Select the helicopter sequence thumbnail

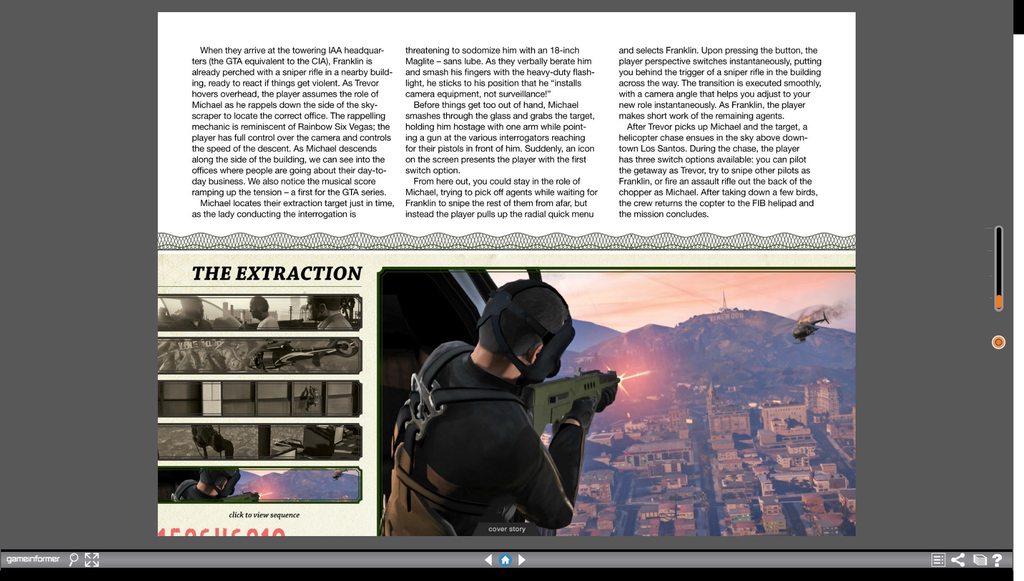coord(259,355)
